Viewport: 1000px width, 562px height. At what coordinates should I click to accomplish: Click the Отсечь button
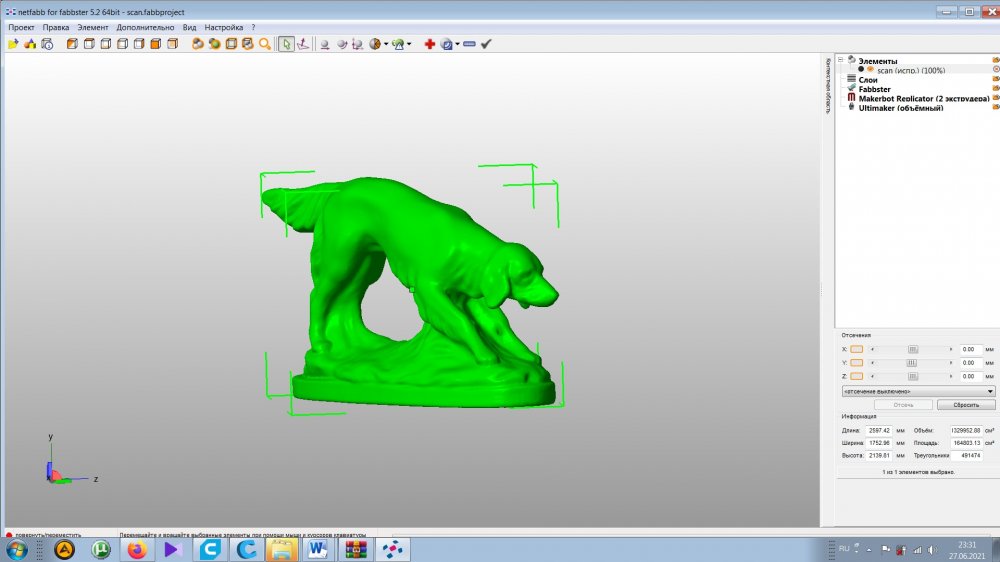[903, 405]
